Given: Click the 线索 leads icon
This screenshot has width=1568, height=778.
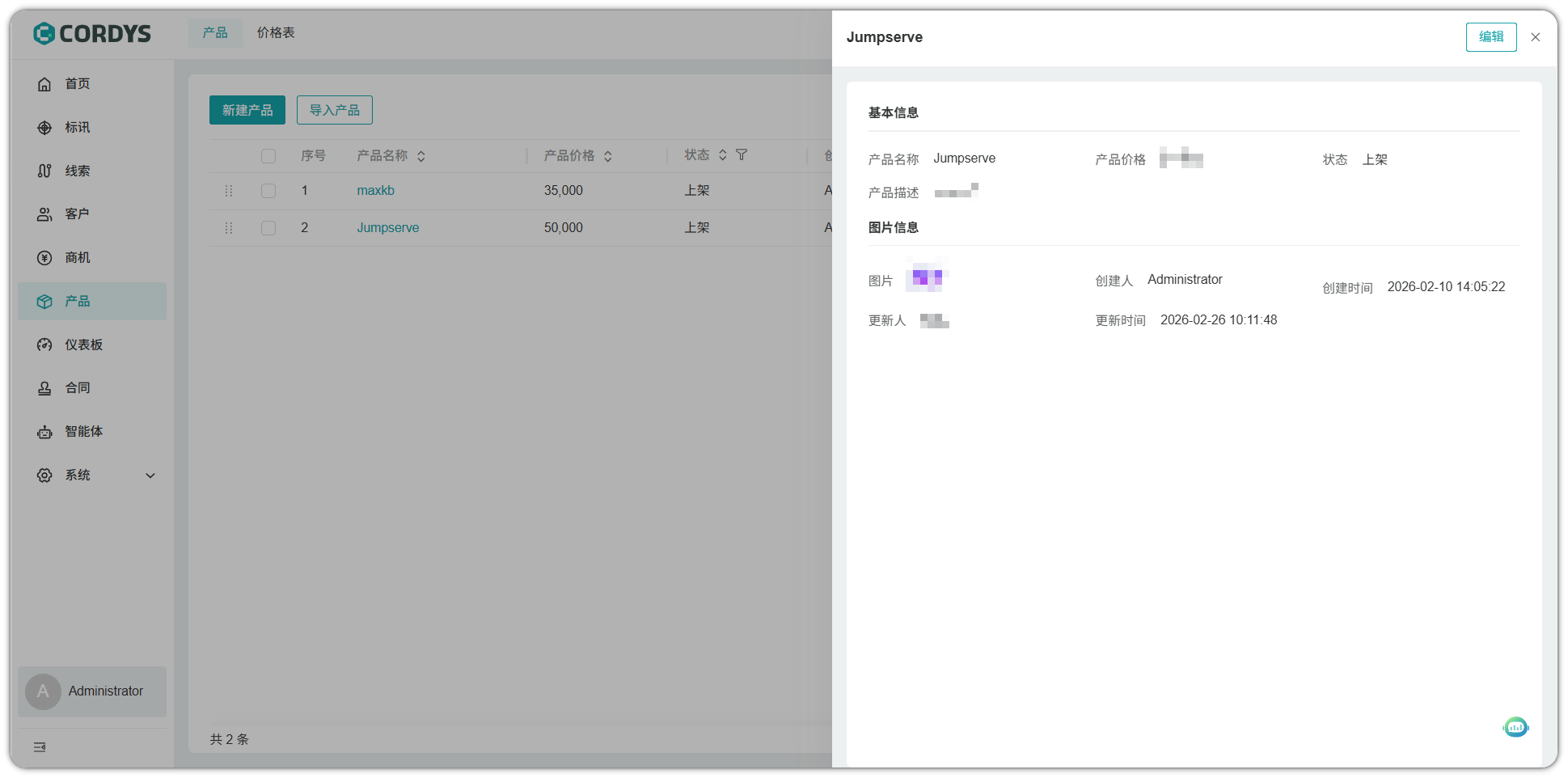Looking at the screenshot, I should 44,171.
